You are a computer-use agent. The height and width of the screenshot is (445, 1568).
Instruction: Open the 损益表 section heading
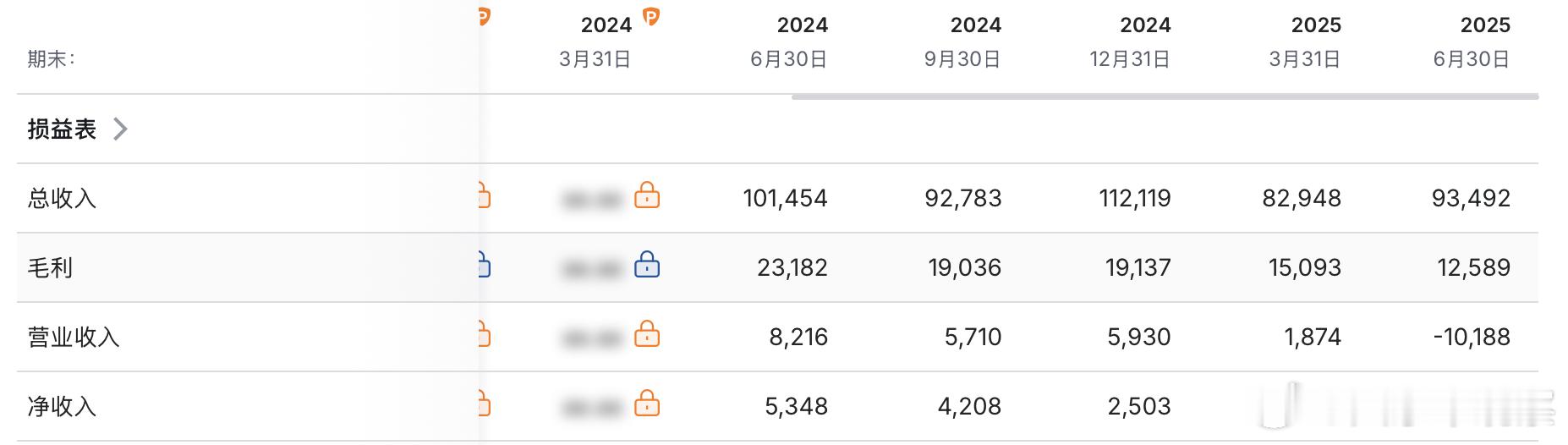(x=63, y=129)
